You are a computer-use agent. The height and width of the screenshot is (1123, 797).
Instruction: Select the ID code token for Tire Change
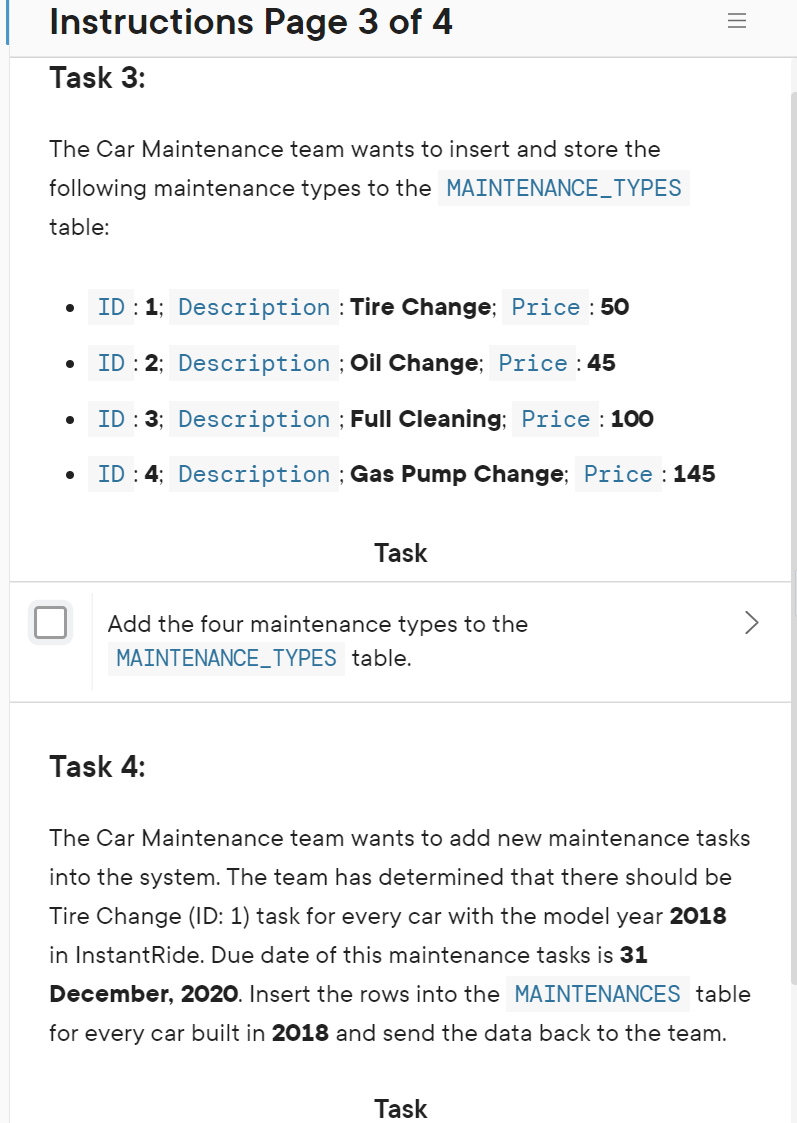click(110, 307)
